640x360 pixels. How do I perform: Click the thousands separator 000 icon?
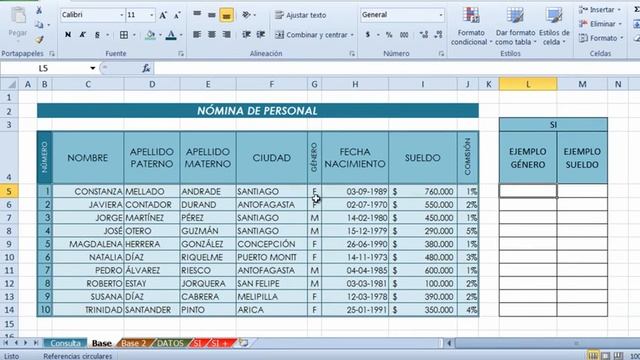point(404,35)
